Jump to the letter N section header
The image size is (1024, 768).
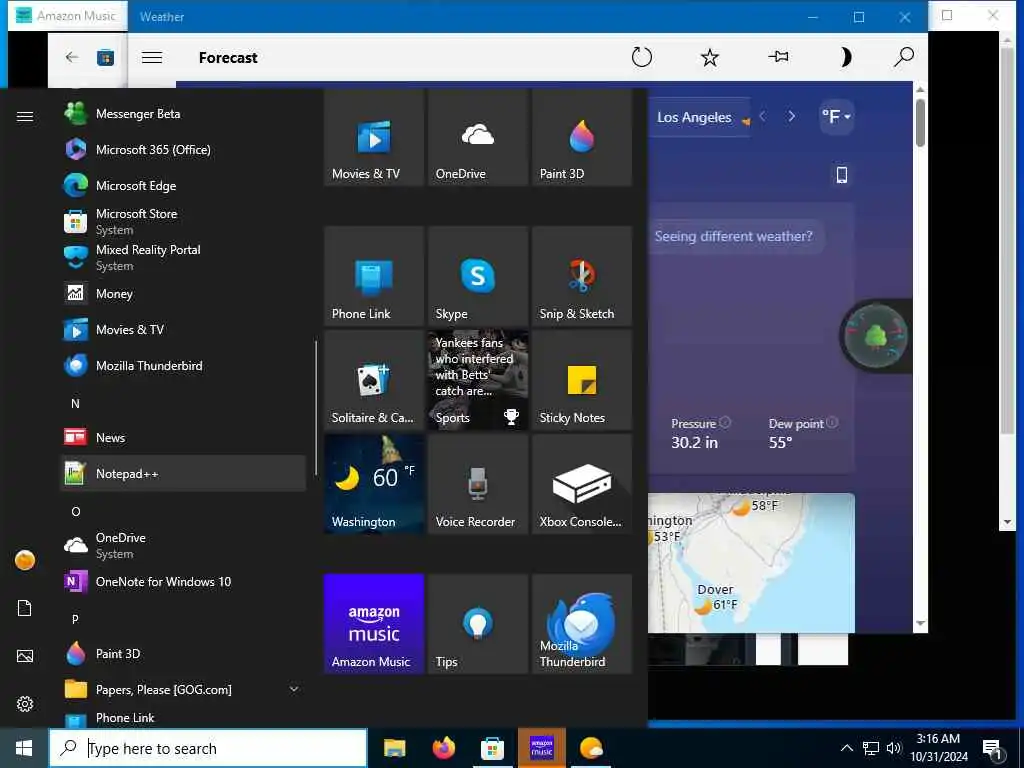(x=75, y=404)
